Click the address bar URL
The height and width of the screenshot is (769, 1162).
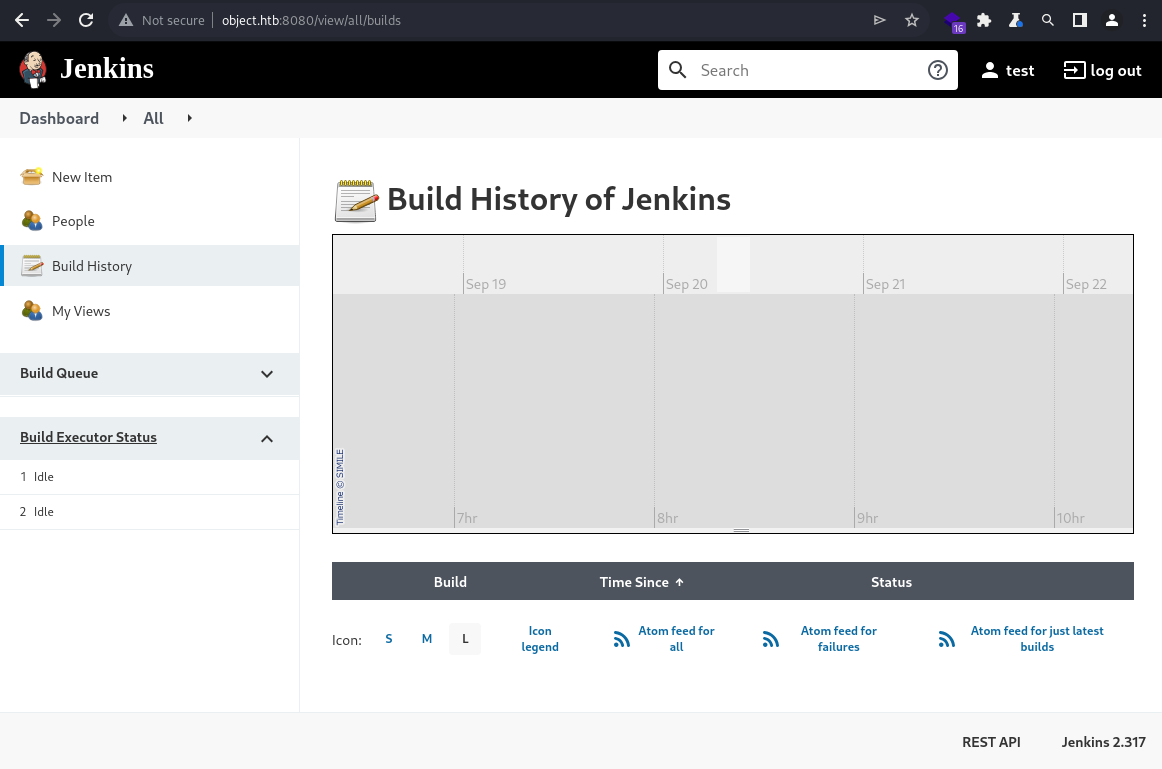(311, 21)
